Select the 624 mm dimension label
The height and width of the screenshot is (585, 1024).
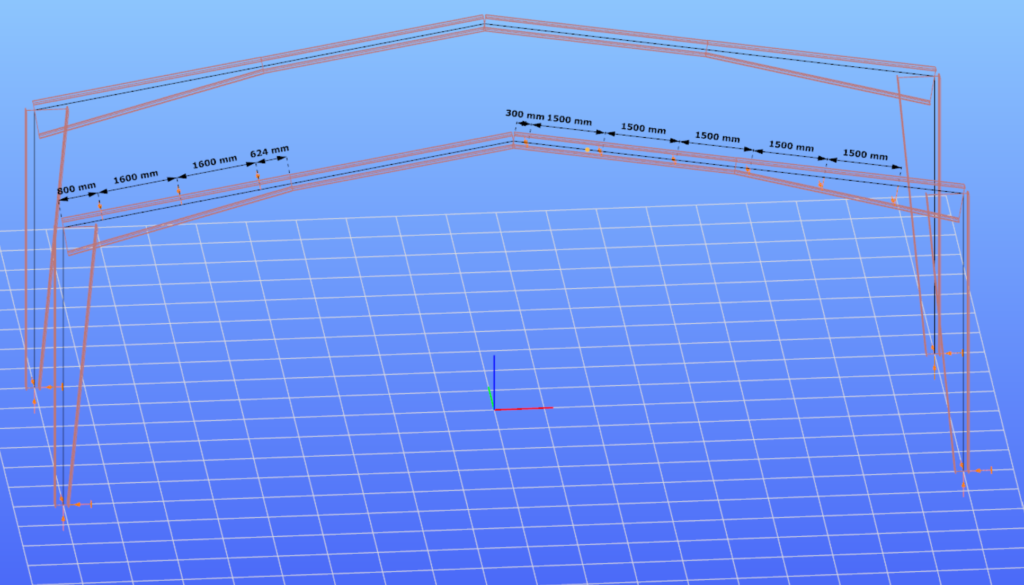point(269,152)
